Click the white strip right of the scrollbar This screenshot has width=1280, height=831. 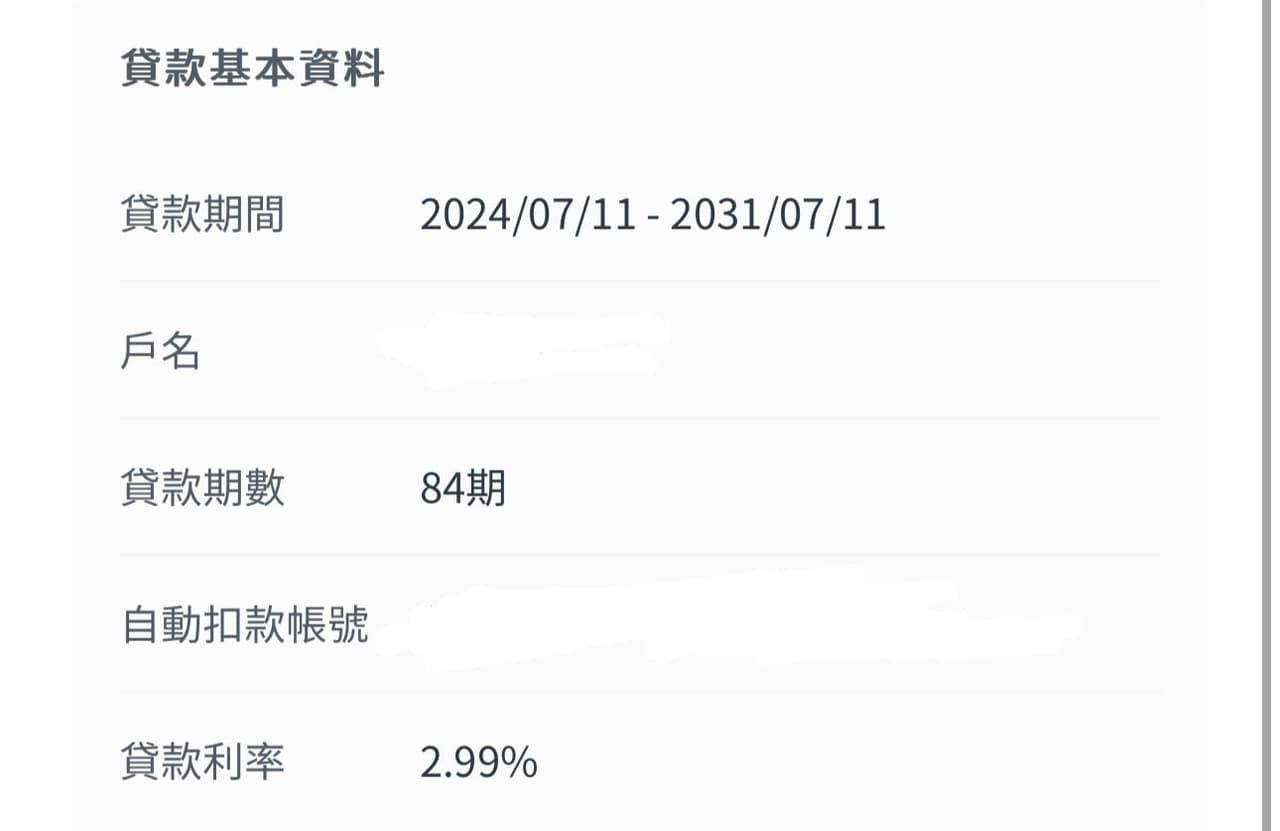point(1274,415)
